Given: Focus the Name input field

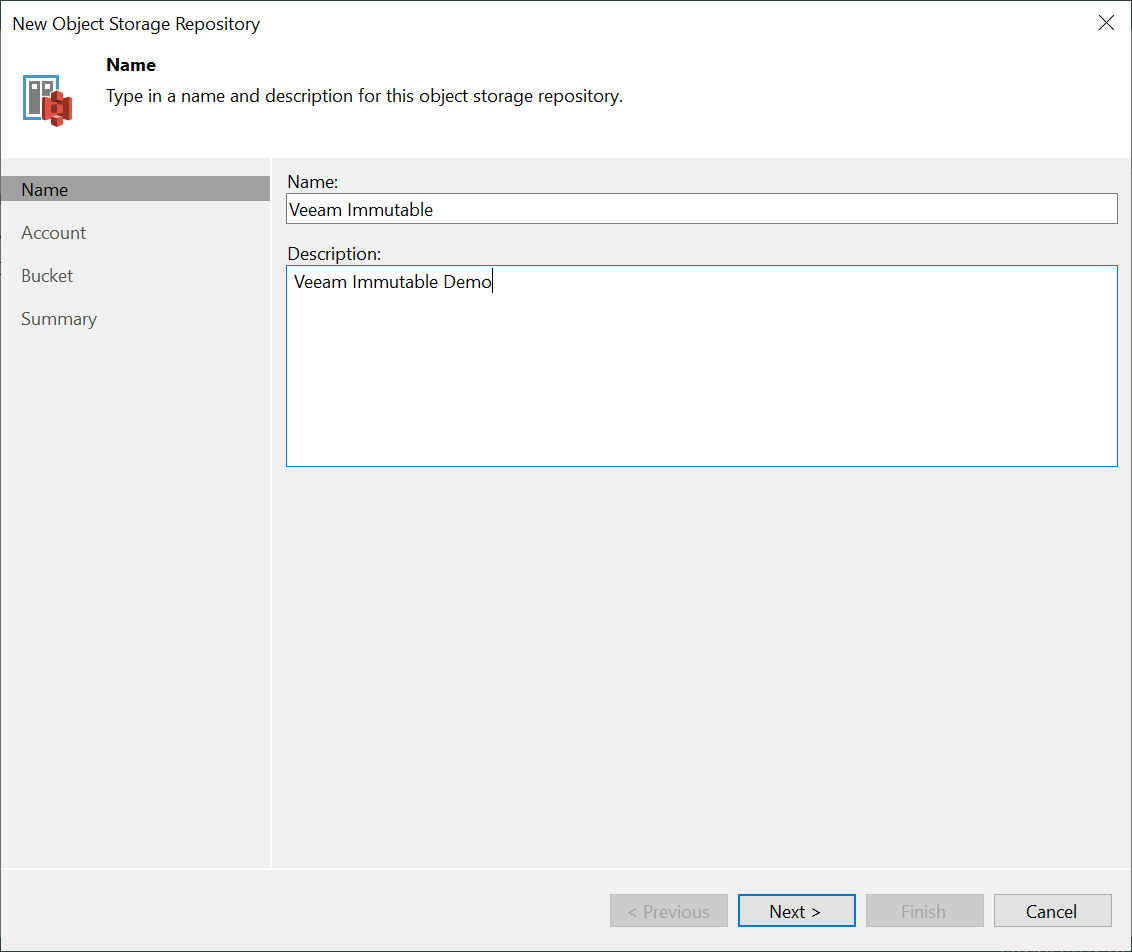Looking at the screenshot, I should tap(702, 209).
